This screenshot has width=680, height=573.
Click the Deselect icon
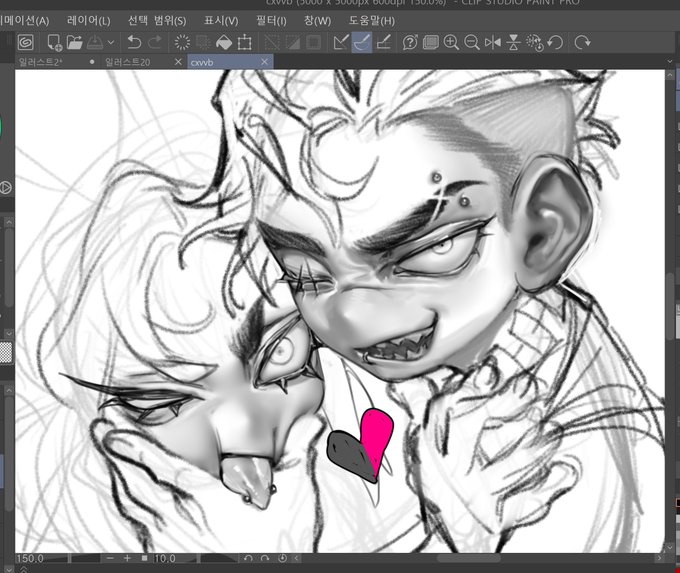[272, 43]
